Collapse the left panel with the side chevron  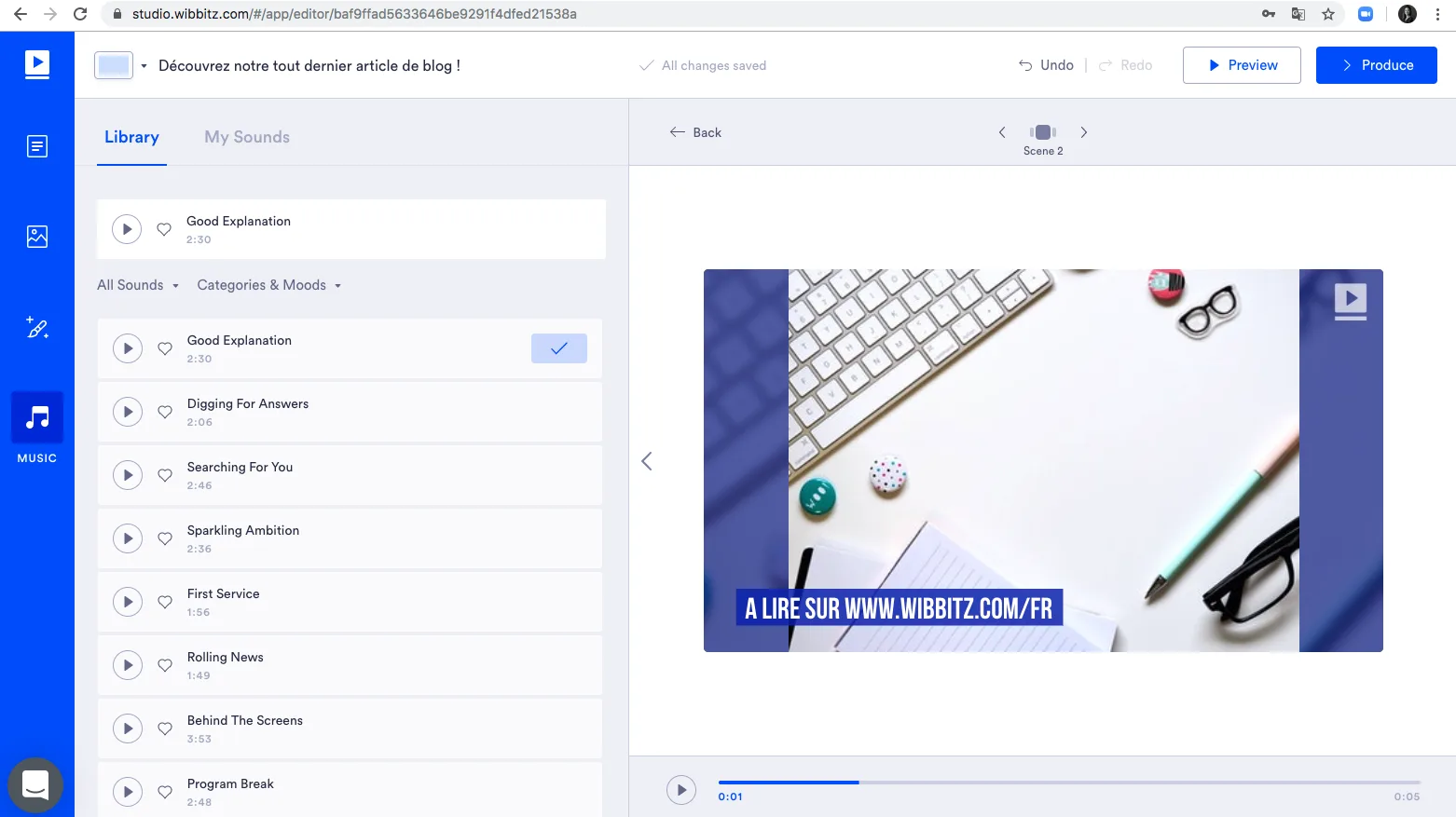pyautogui.click(x=647, y=461)
